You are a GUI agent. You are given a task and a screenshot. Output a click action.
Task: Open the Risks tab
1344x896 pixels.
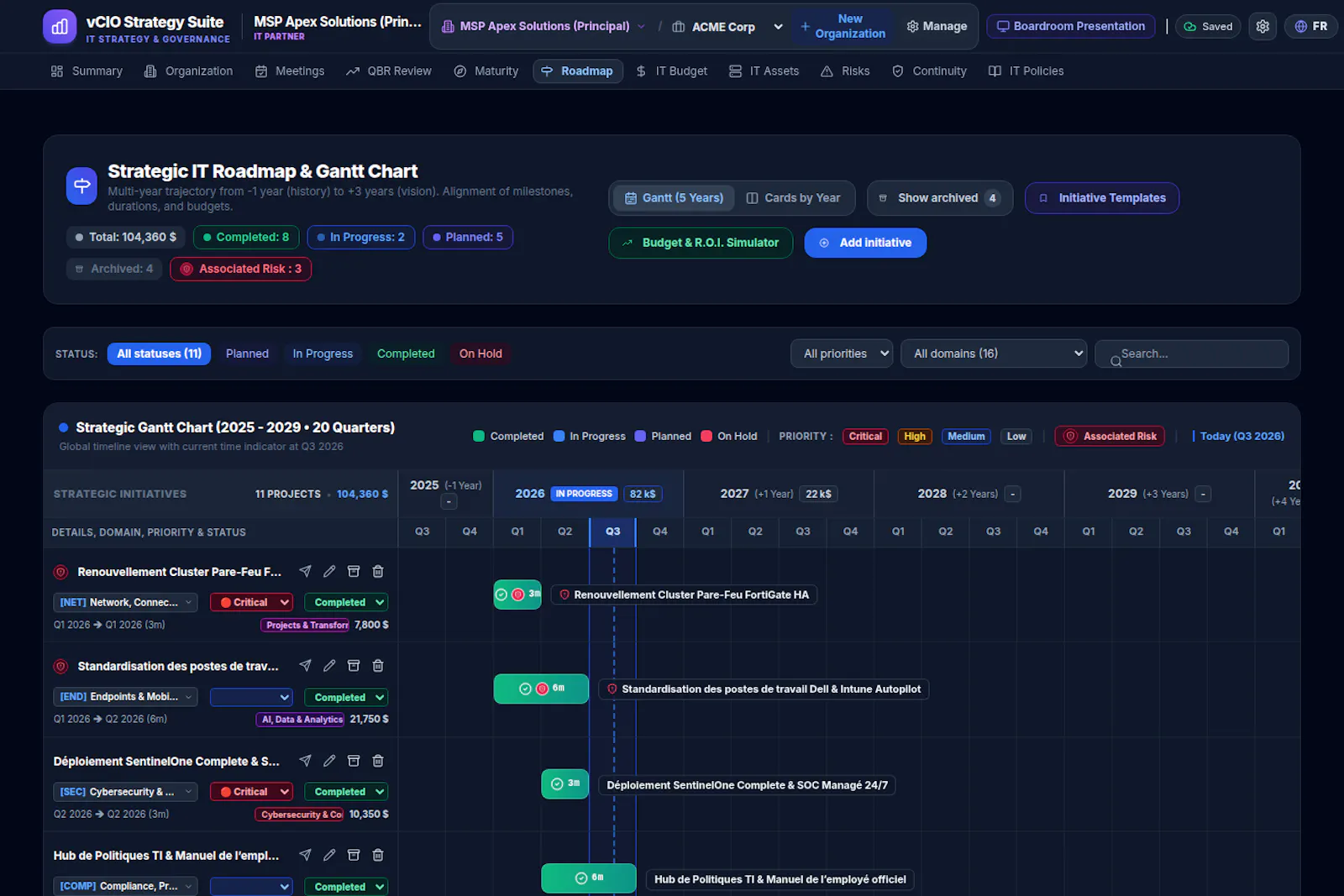(845, 71)
